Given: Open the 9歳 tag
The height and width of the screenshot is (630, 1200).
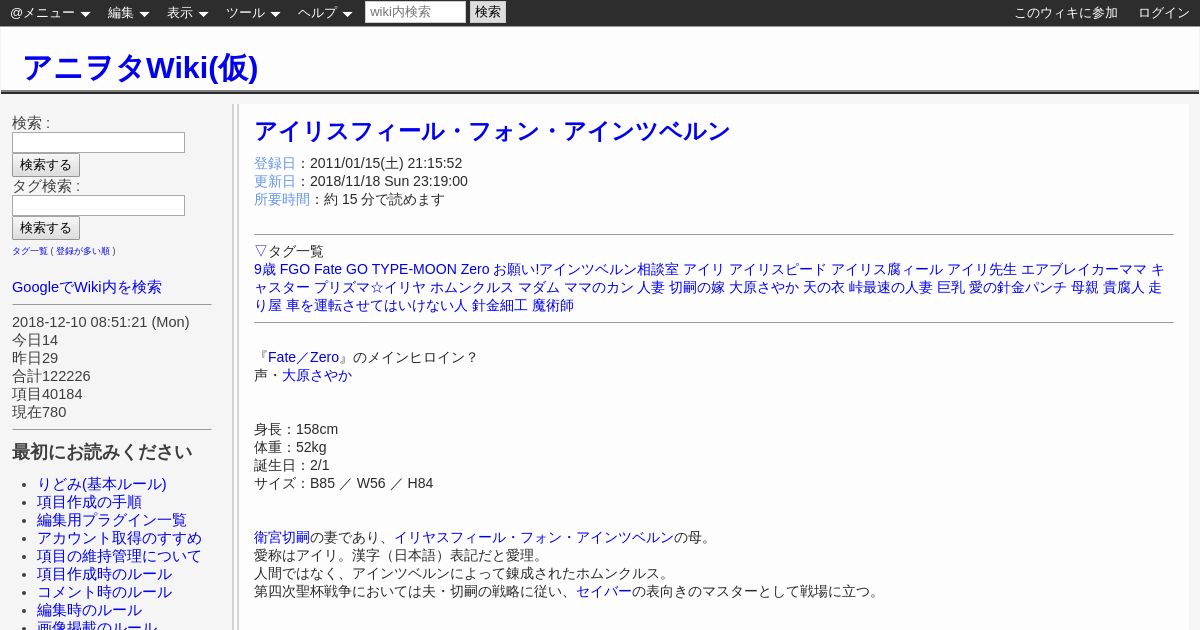Looking at the screenshot, I should coord(265,269).
